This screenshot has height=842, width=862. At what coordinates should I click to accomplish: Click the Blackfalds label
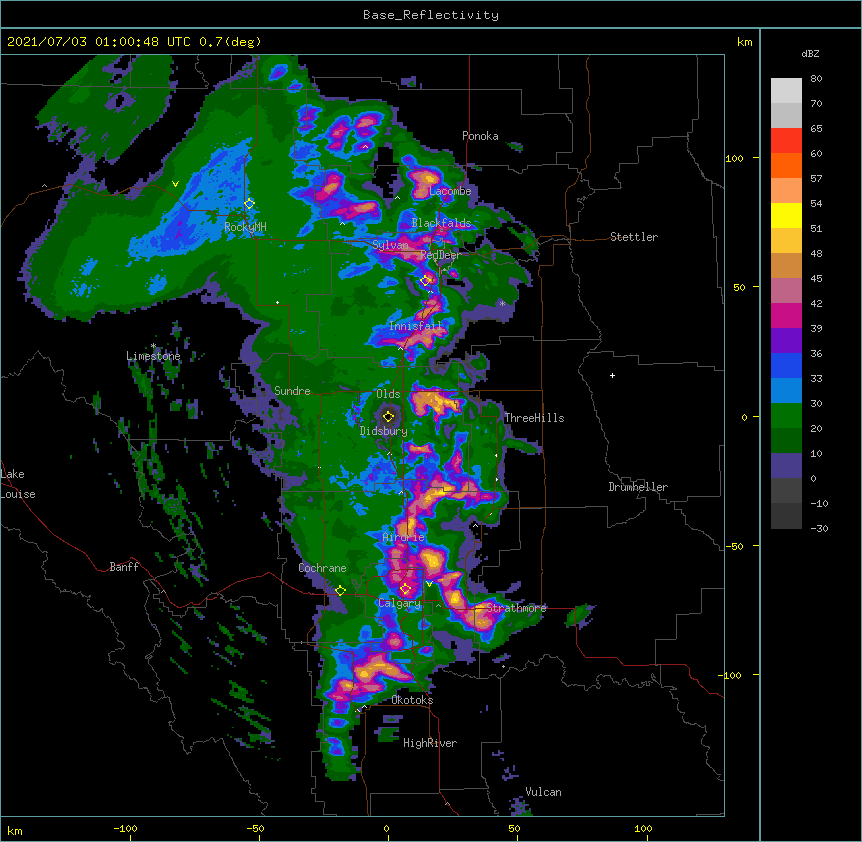tap(441, 223)
